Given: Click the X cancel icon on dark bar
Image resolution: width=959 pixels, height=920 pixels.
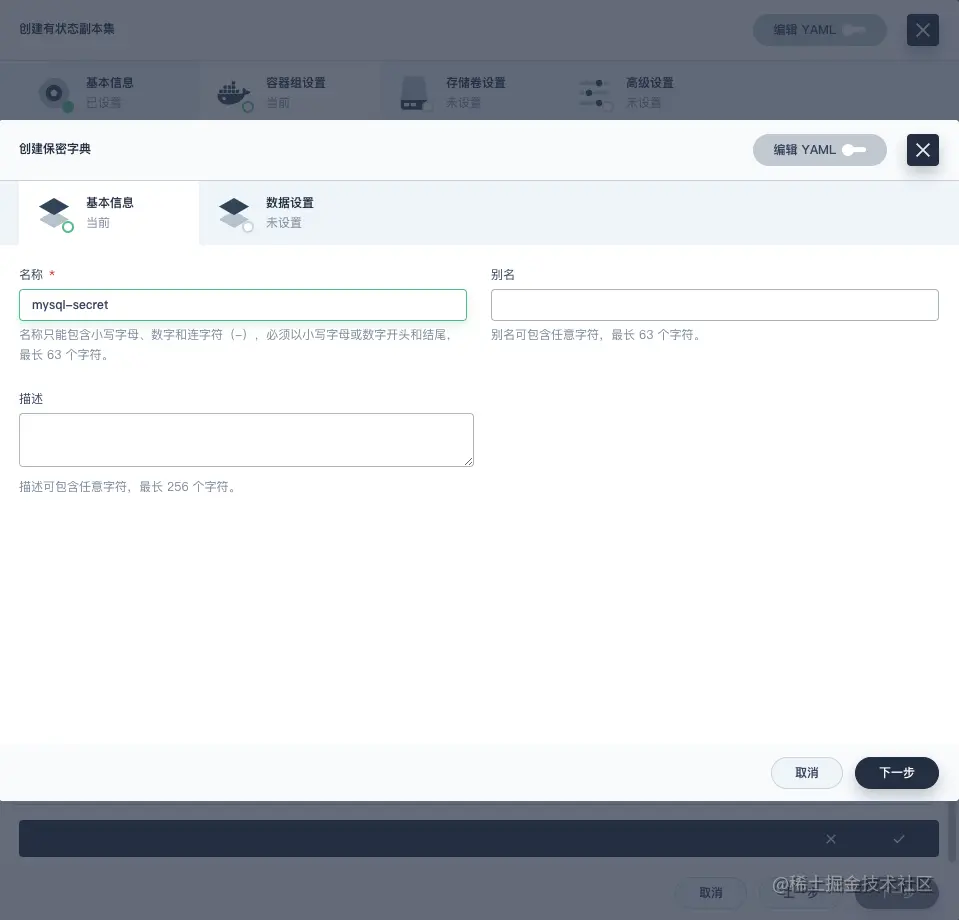Looking at the screenshot, I should [831, 839].
